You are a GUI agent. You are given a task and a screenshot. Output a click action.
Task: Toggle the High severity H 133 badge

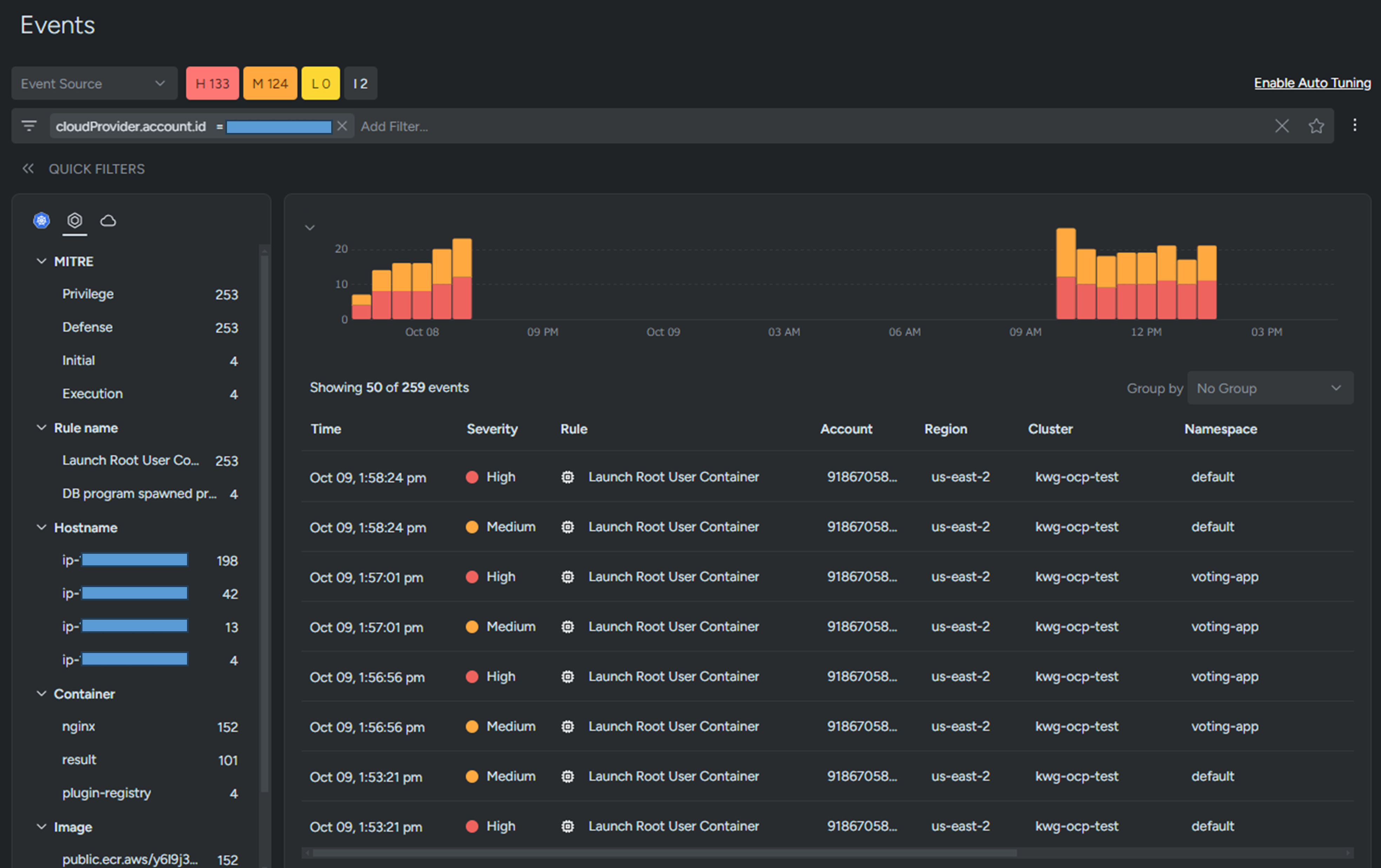212,84
